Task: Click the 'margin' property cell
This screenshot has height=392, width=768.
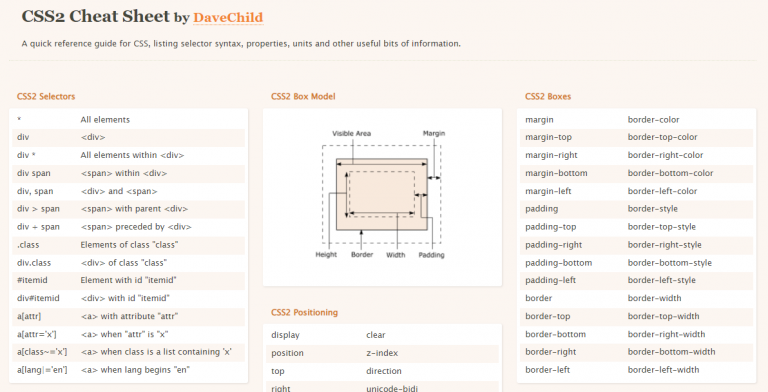Action: click(539, 120)
